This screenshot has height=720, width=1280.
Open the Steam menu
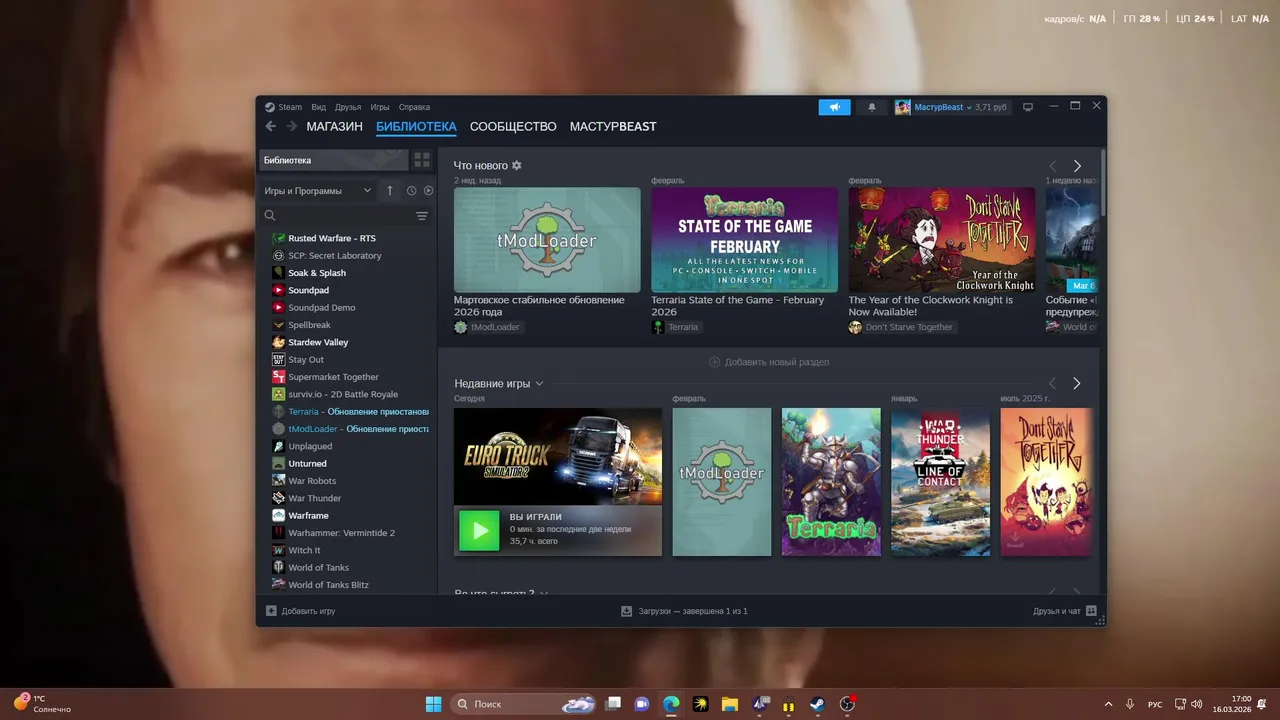tap(290, 107)
